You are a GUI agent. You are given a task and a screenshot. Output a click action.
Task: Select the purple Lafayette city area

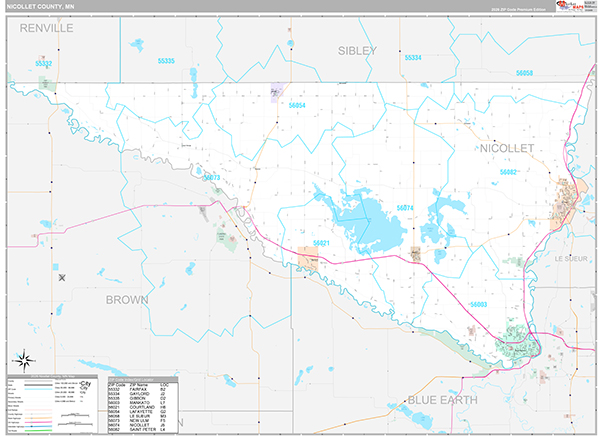pyautogui.click(x=276, y=93)
